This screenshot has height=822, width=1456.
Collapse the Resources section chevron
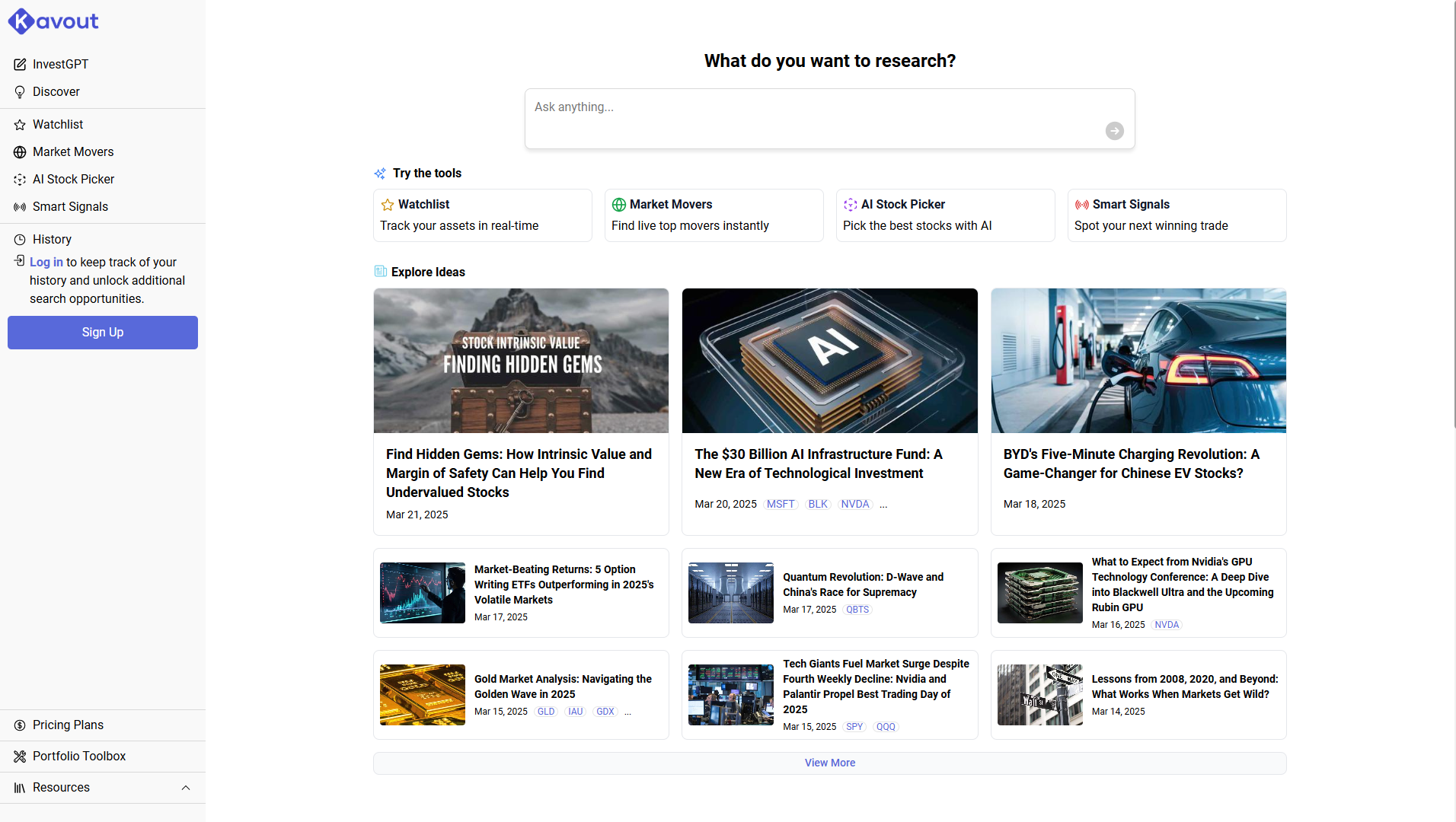point(186,788)
